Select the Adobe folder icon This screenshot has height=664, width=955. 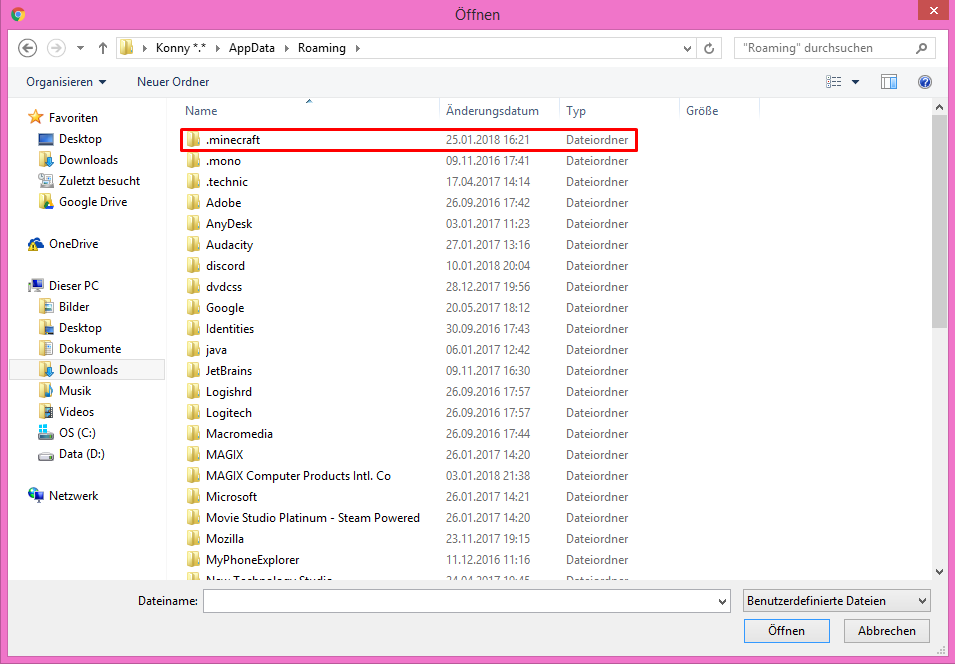pyautogui.click(x=193, y=203)
